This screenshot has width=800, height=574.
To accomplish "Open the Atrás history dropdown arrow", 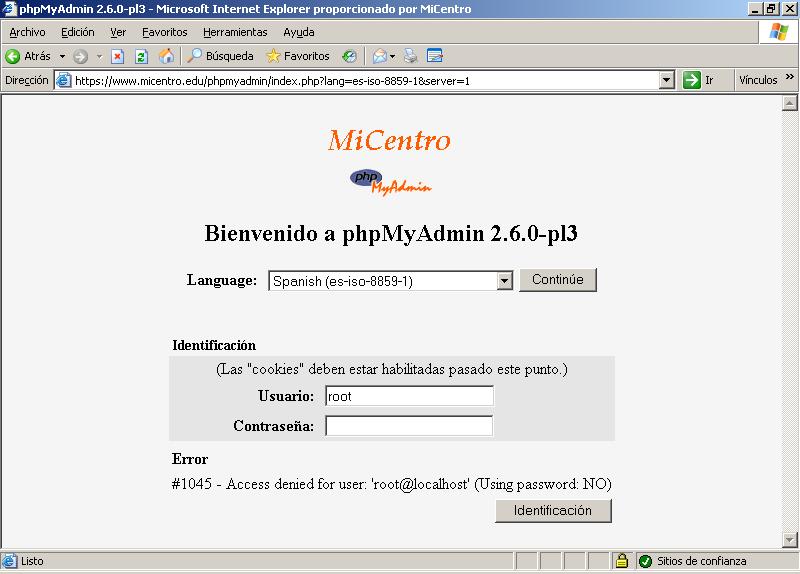I will (62, 56).
